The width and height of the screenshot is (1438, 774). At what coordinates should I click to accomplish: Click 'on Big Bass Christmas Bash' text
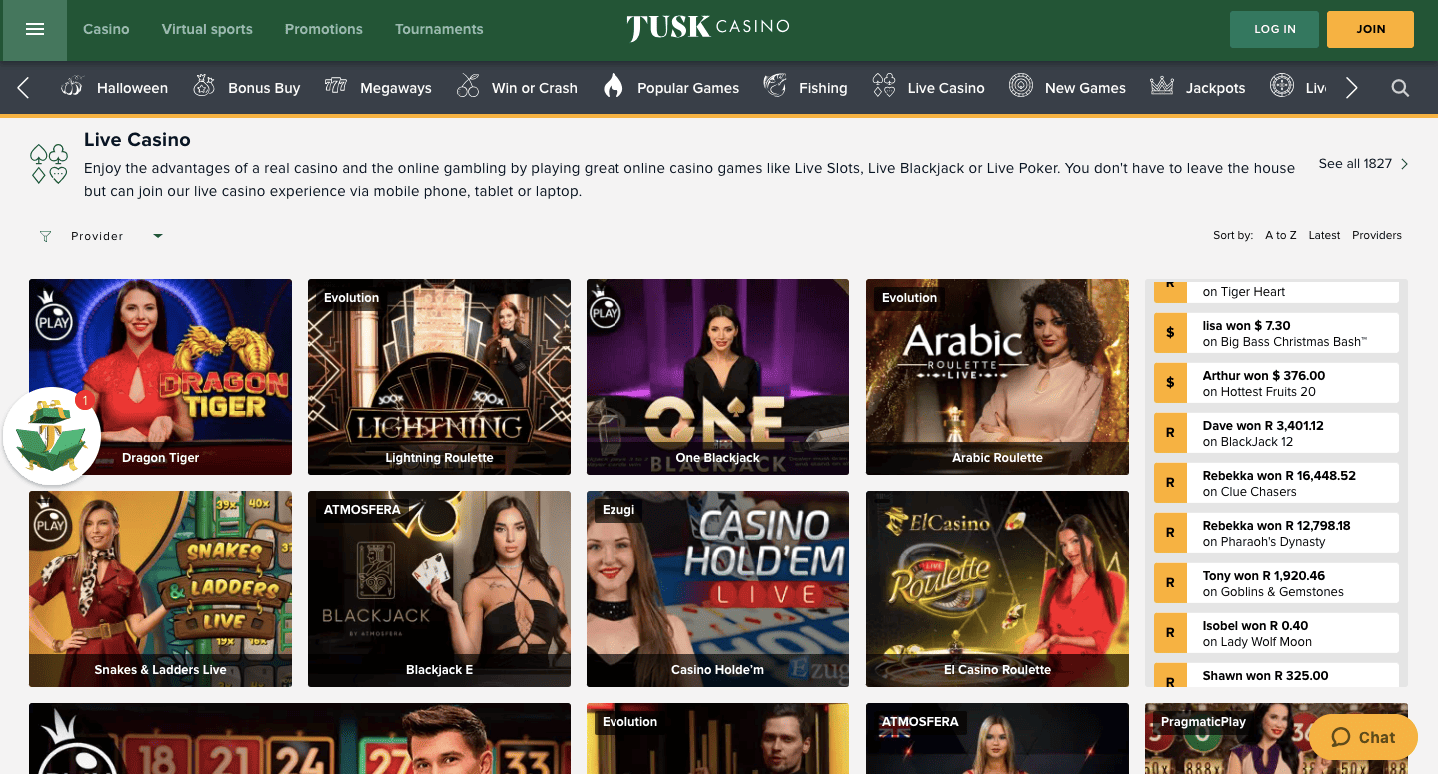click(x=1285, y=342)
